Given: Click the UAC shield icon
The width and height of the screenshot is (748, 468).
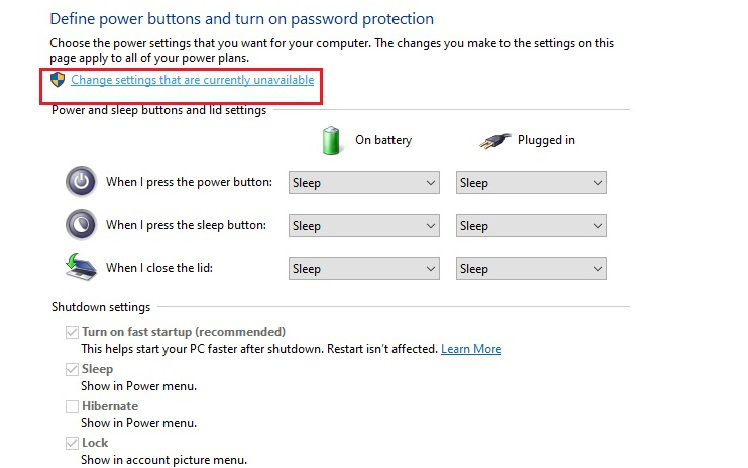Looking at the screenshot, I should tap(58, 80).
